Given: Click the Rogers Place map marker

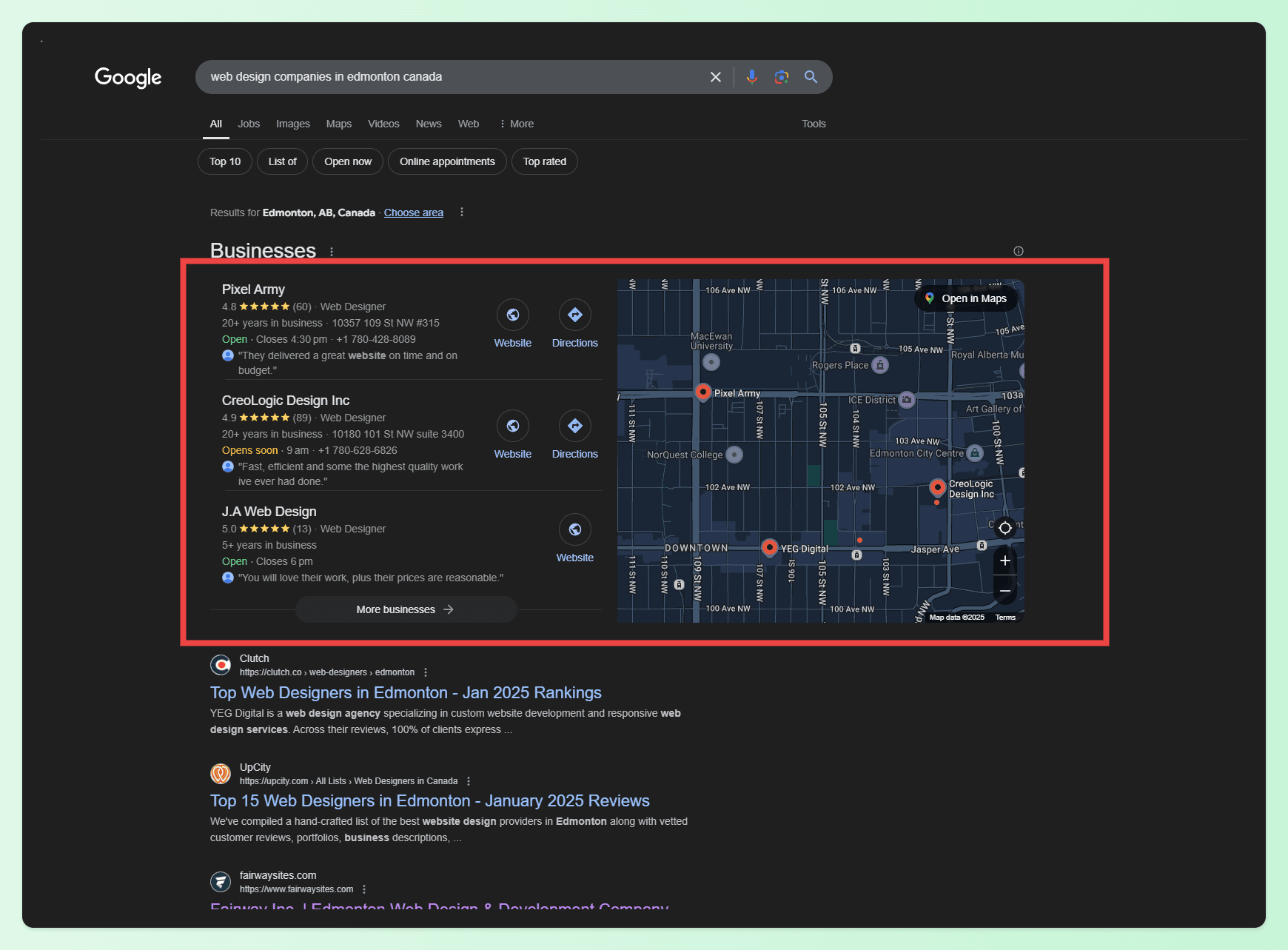Looking at the screenshot, I should pyautogui.click(x=880, y=365).
